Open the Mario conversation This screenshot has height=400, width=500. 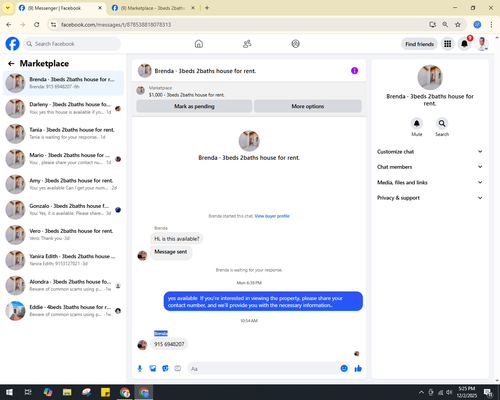tap(63, 159)
